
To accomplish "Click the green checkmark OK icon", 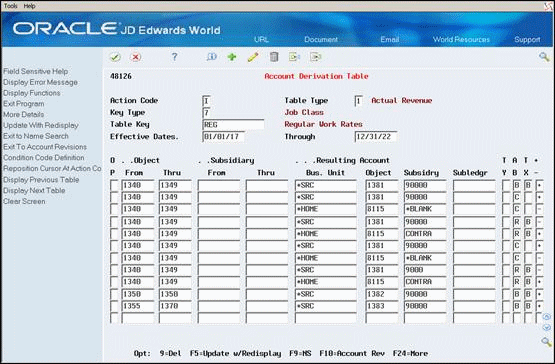I will 115,57.
